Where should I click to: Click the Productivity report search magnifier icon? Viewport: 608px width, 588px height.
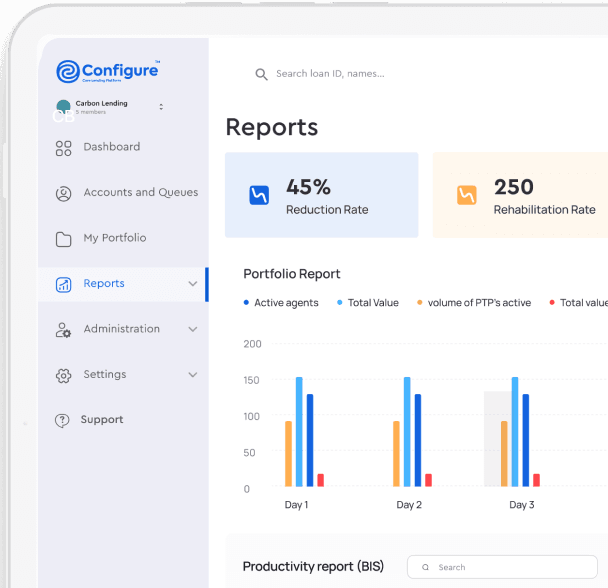point(425,567)
